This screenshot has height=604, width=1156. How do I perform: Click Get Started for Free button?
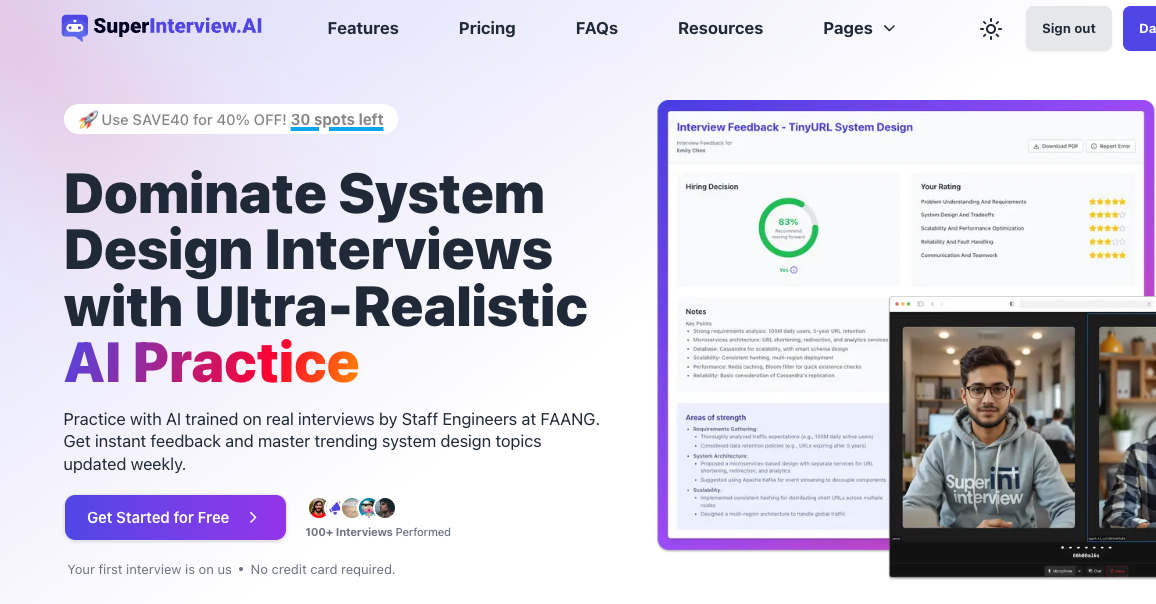tap(175, 518)
